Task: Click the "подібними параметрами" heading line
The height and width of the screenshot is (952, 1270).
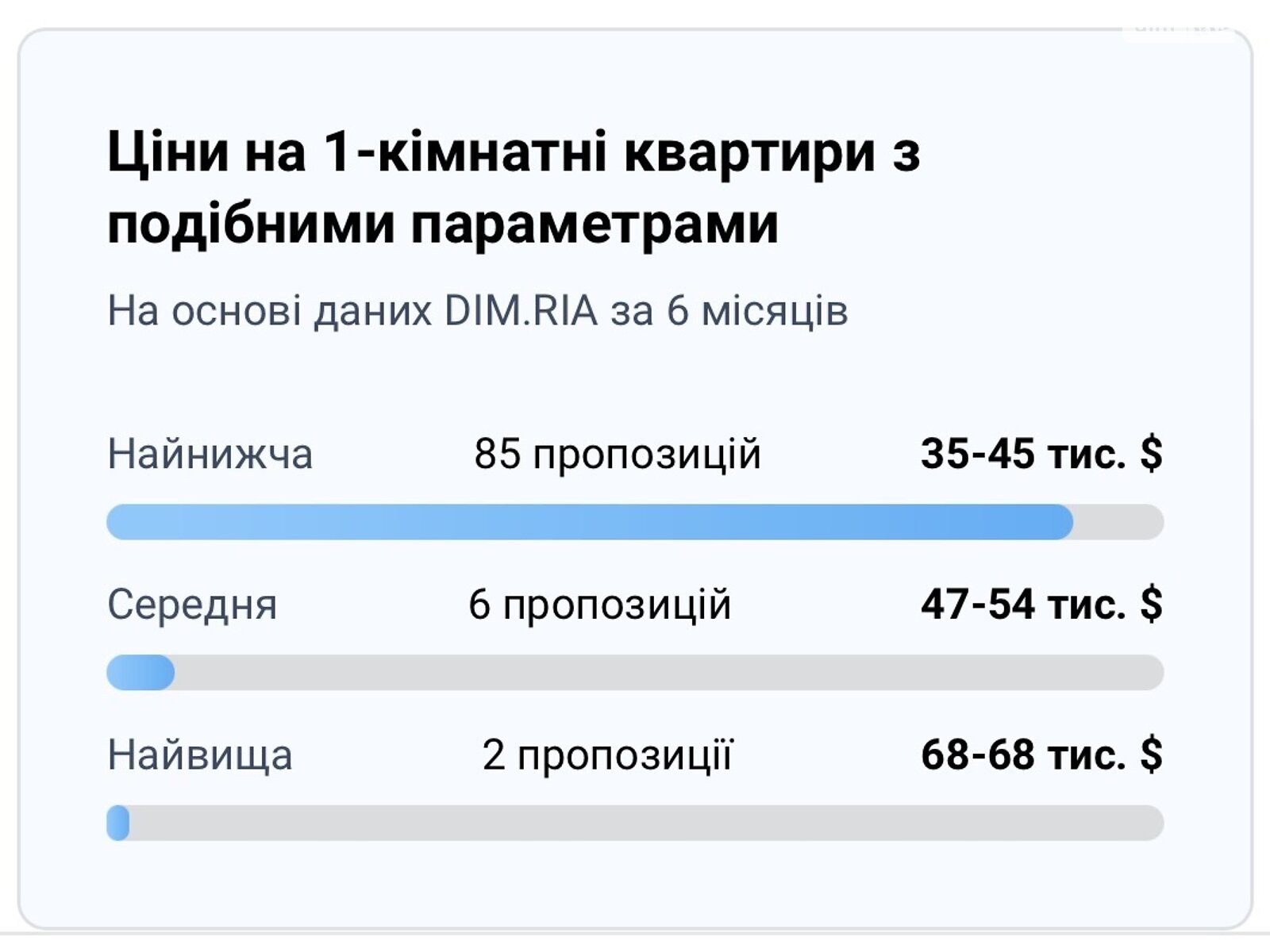Action: click(x=442, y=225)
